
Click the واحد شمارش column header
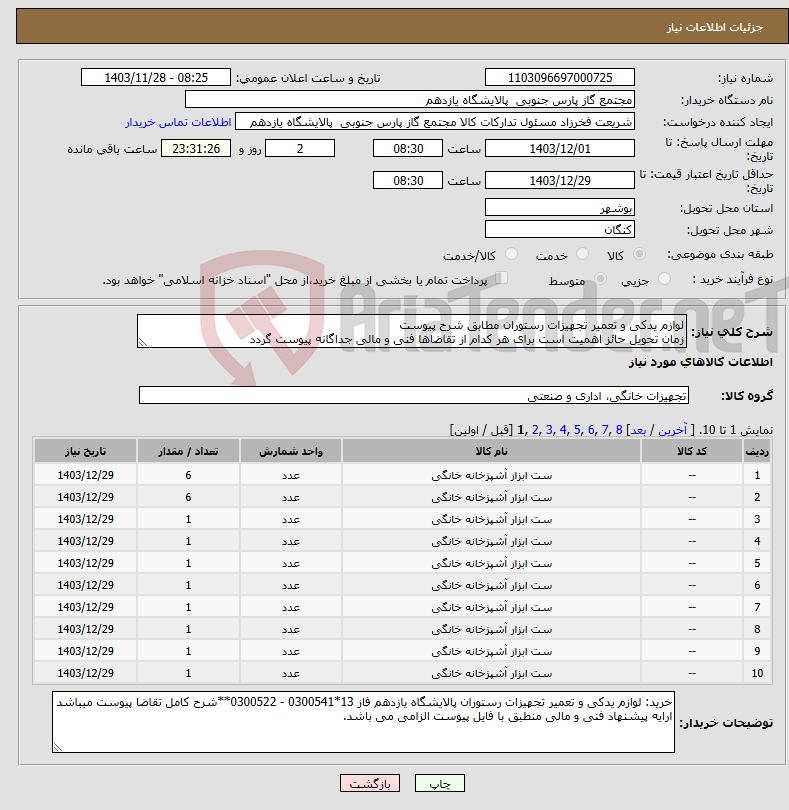(290, 451)
